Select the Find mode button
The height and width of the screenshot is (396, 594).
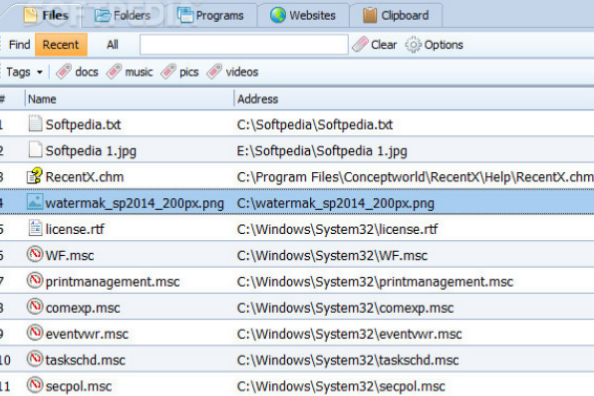click(19, 45)
